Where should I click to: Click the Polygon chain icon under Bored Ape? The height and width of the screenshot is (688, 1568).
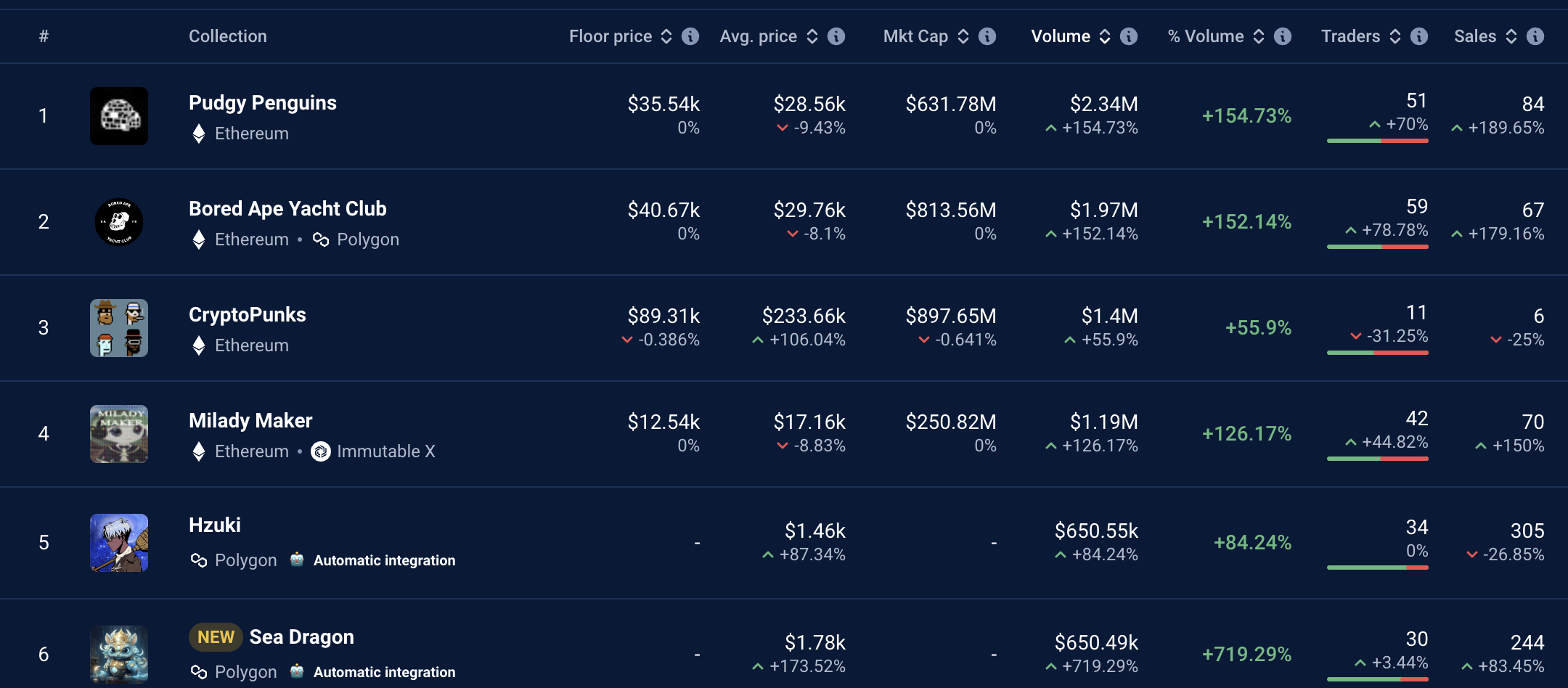(x=321, y=239)
